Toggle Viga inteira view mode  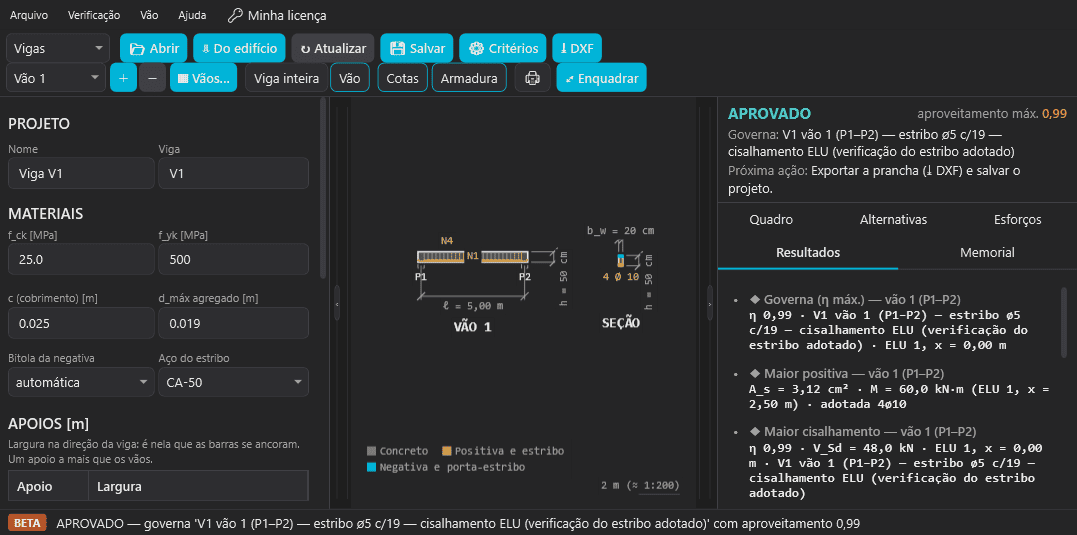pyautogui.click(x=286, y=78)
